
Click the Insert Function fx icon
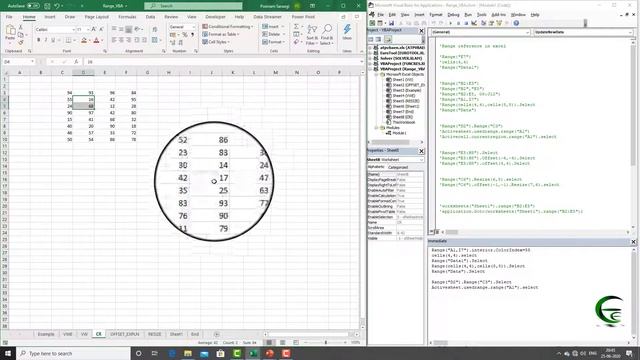click(76, 62)
